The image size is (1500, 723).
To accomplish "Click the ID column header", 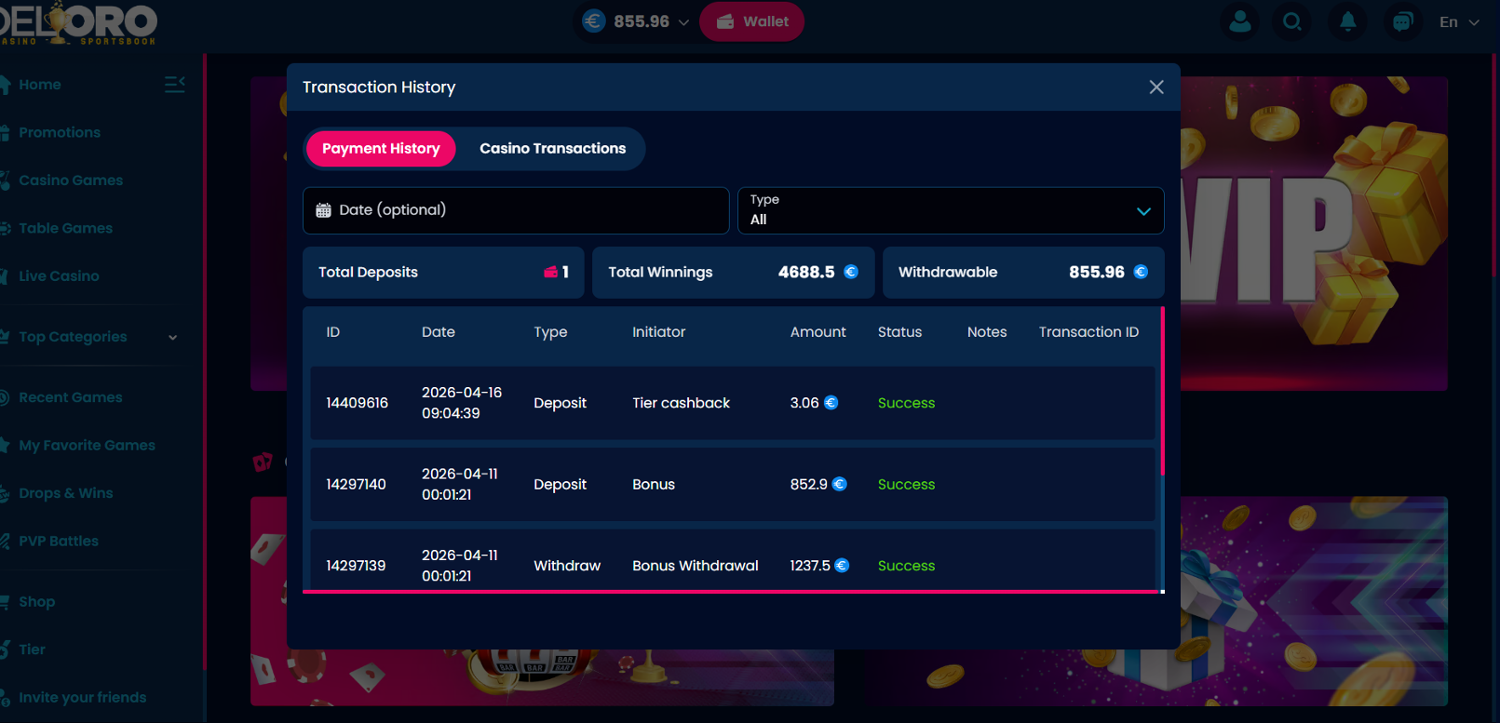I will [x=333, y=332].
